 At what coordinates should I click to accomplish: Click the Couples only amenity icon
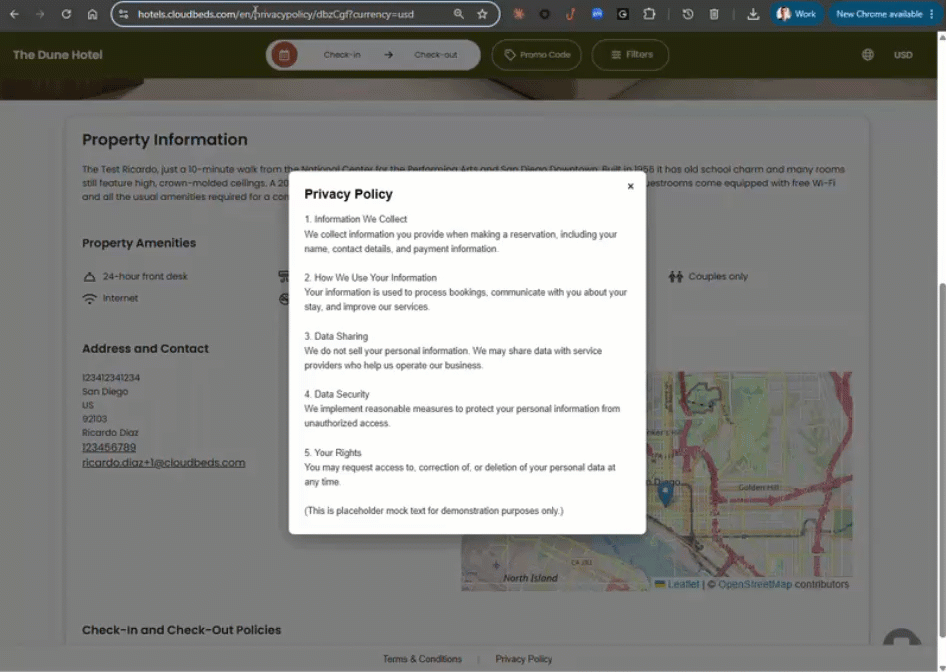click(x=676, y=276)
